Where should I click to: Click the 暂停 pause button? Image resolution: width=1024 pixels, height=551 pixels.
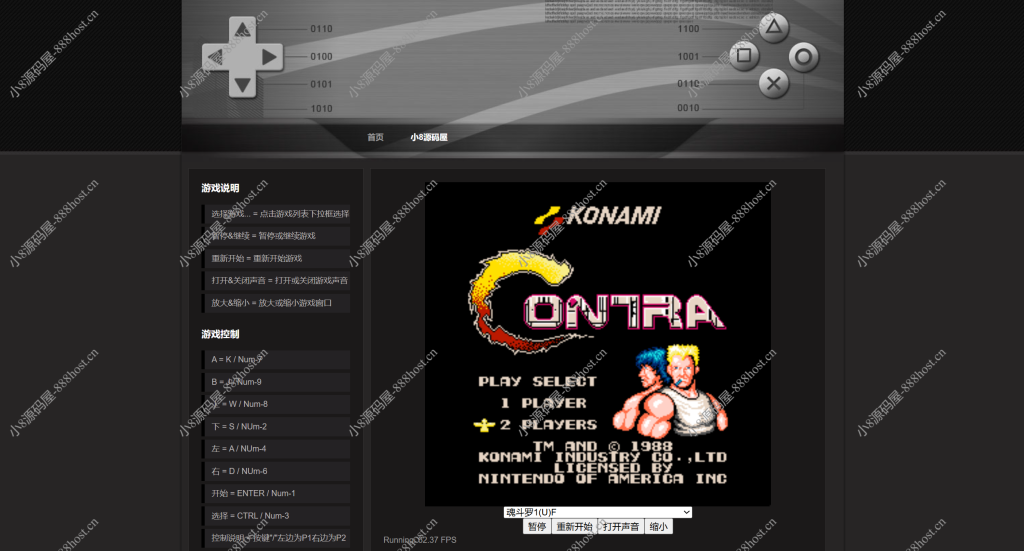(537, 527)
